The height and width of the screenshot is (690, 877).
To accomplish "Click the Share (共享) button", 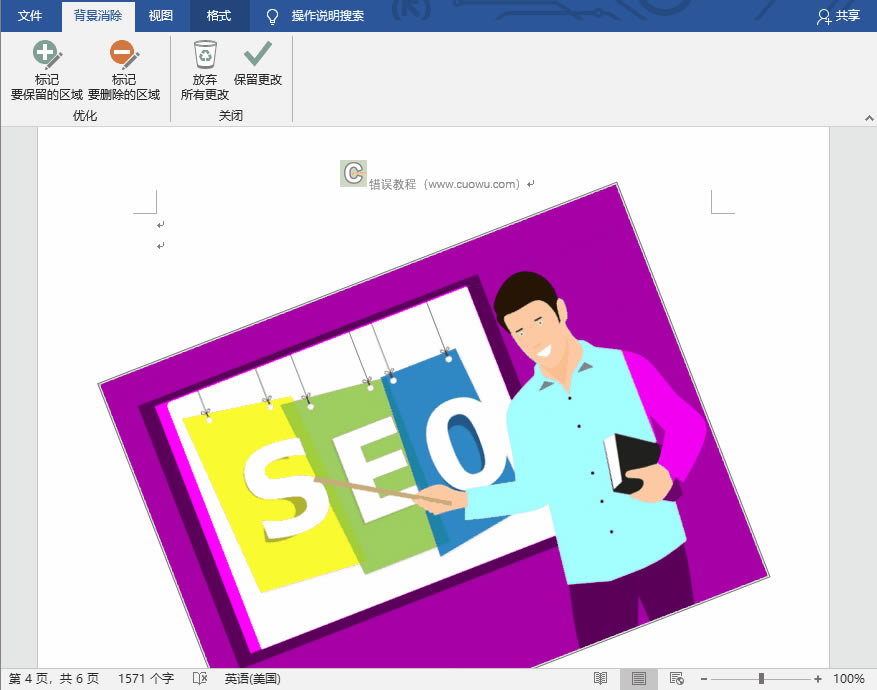I will point(838,16).
